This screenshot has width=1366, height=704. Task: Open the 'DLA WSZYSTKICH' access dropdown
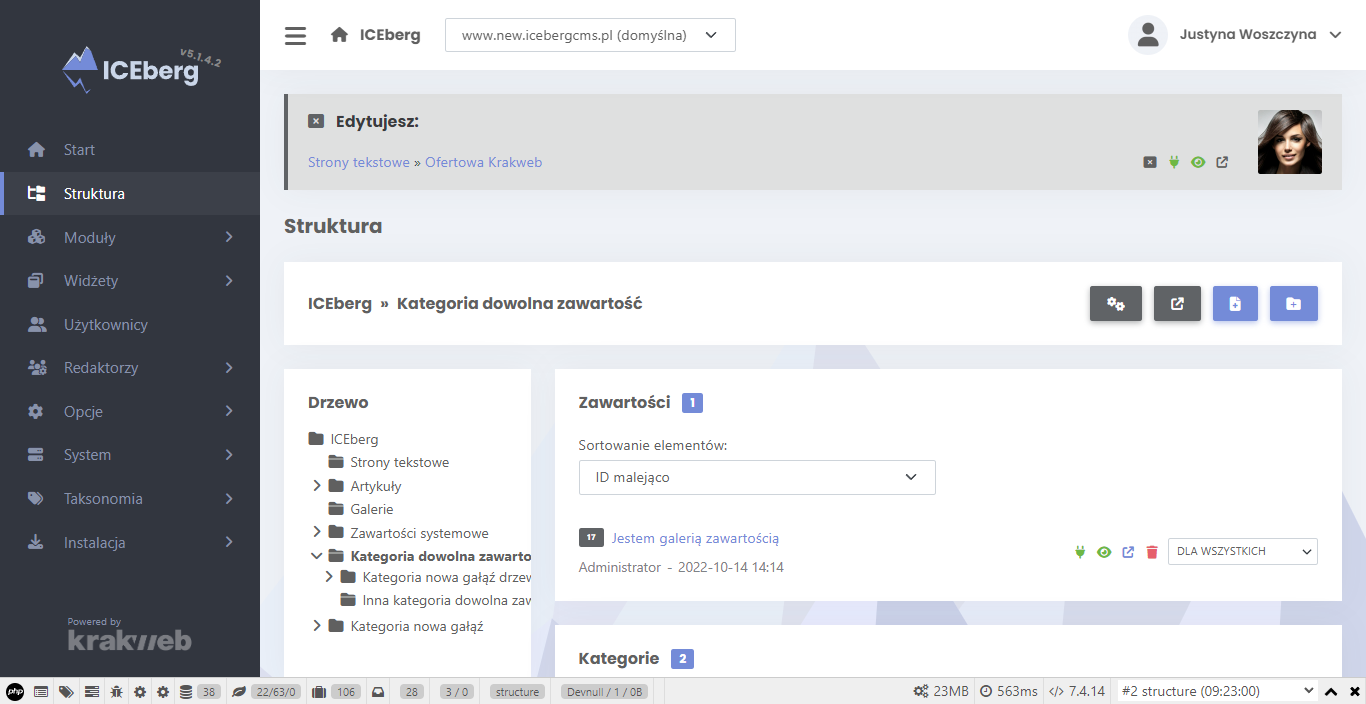coord(1242,551)
